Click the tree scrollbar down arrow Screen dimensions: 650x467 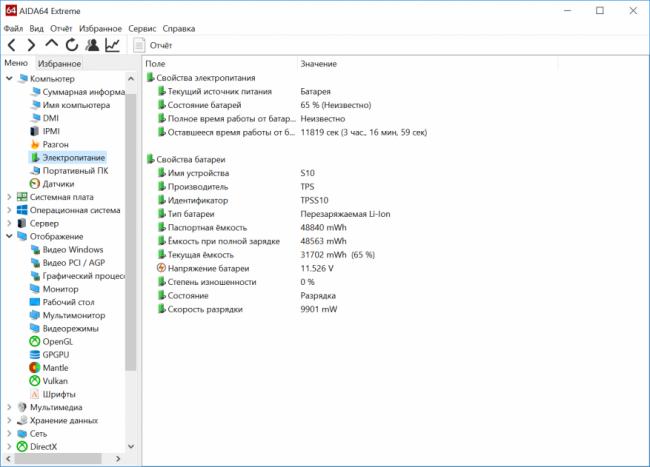pyautogui.click(x=131, y=446)
